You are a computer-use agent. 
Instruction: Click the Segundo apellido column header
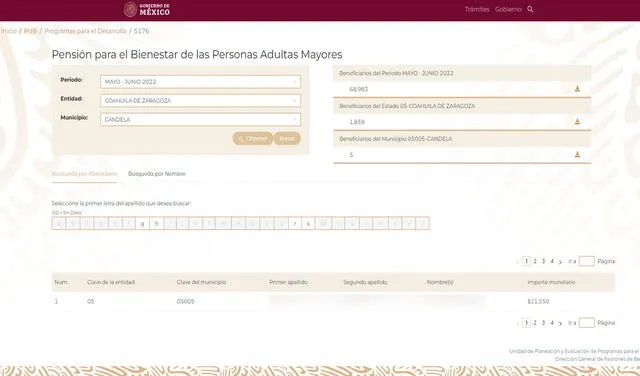click(365, 282)
